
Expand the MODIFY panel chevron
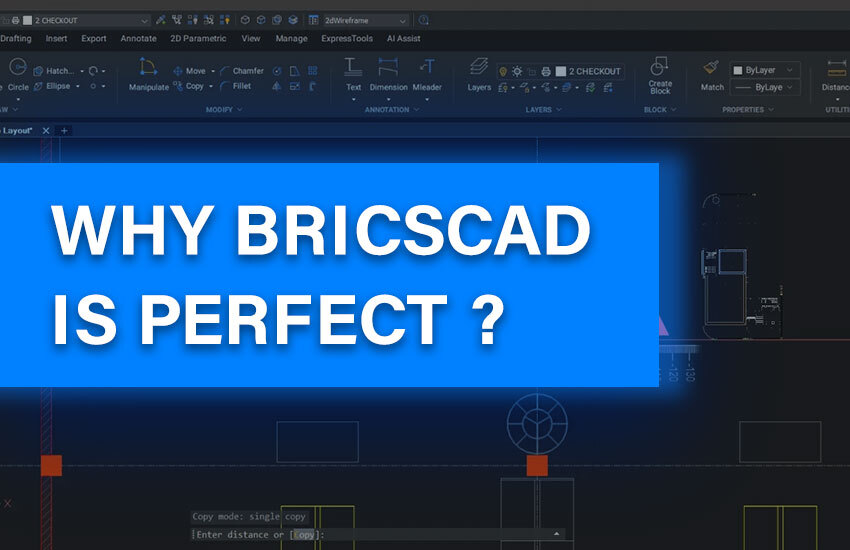pyautogui.click(x=240, y=109)
